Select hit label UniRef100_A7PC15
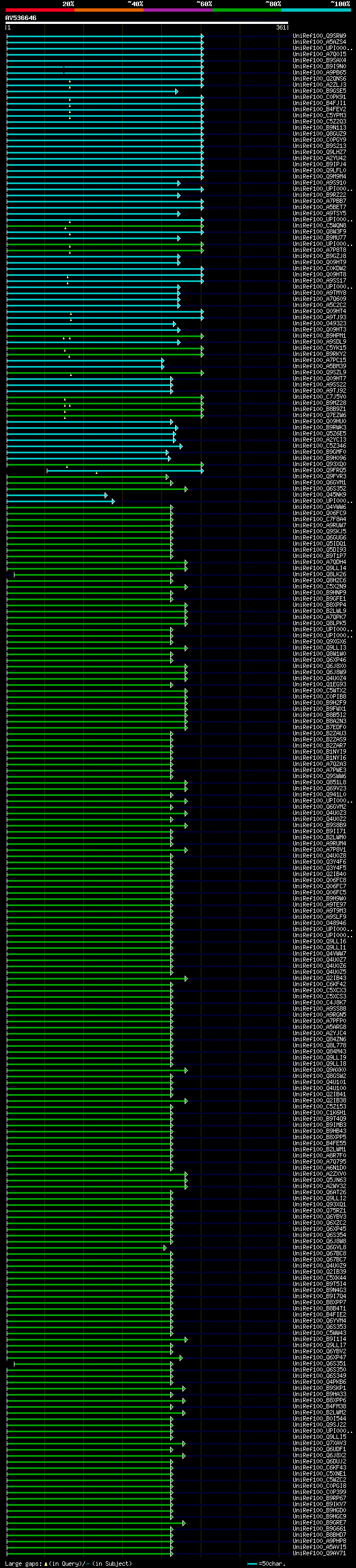 [319, 360]
